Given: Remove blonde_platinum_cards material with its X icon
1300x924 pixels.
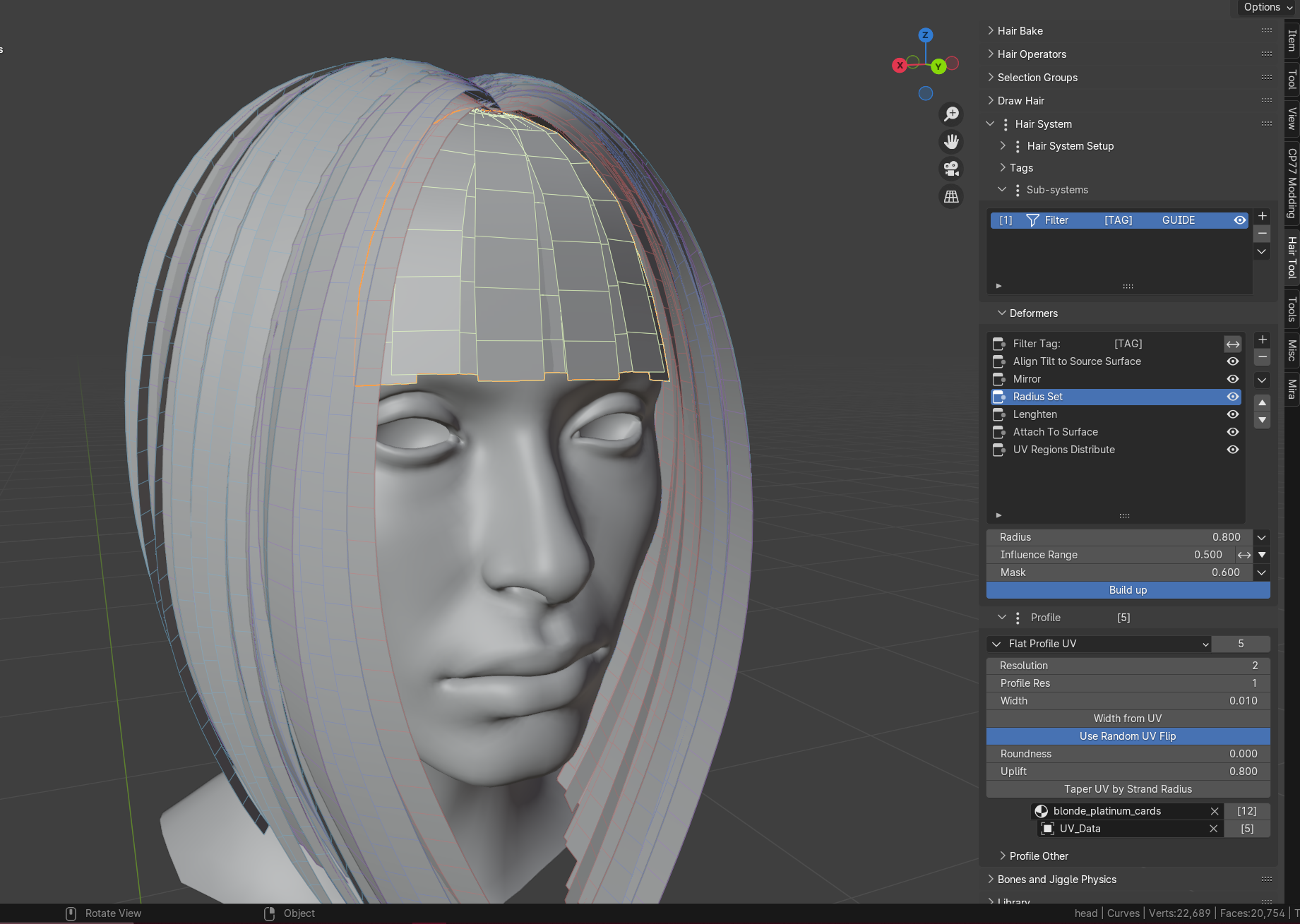Looking at the screenshot, I should pos(1215,811).
